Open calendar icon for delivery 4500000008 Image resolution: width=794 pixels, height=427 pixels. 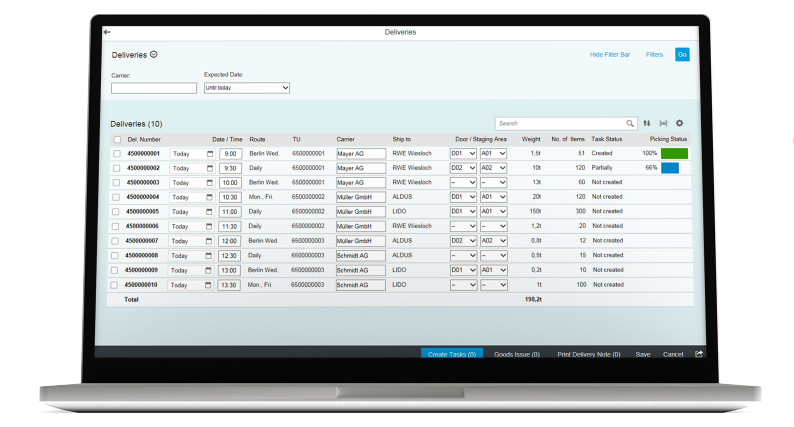208,256
